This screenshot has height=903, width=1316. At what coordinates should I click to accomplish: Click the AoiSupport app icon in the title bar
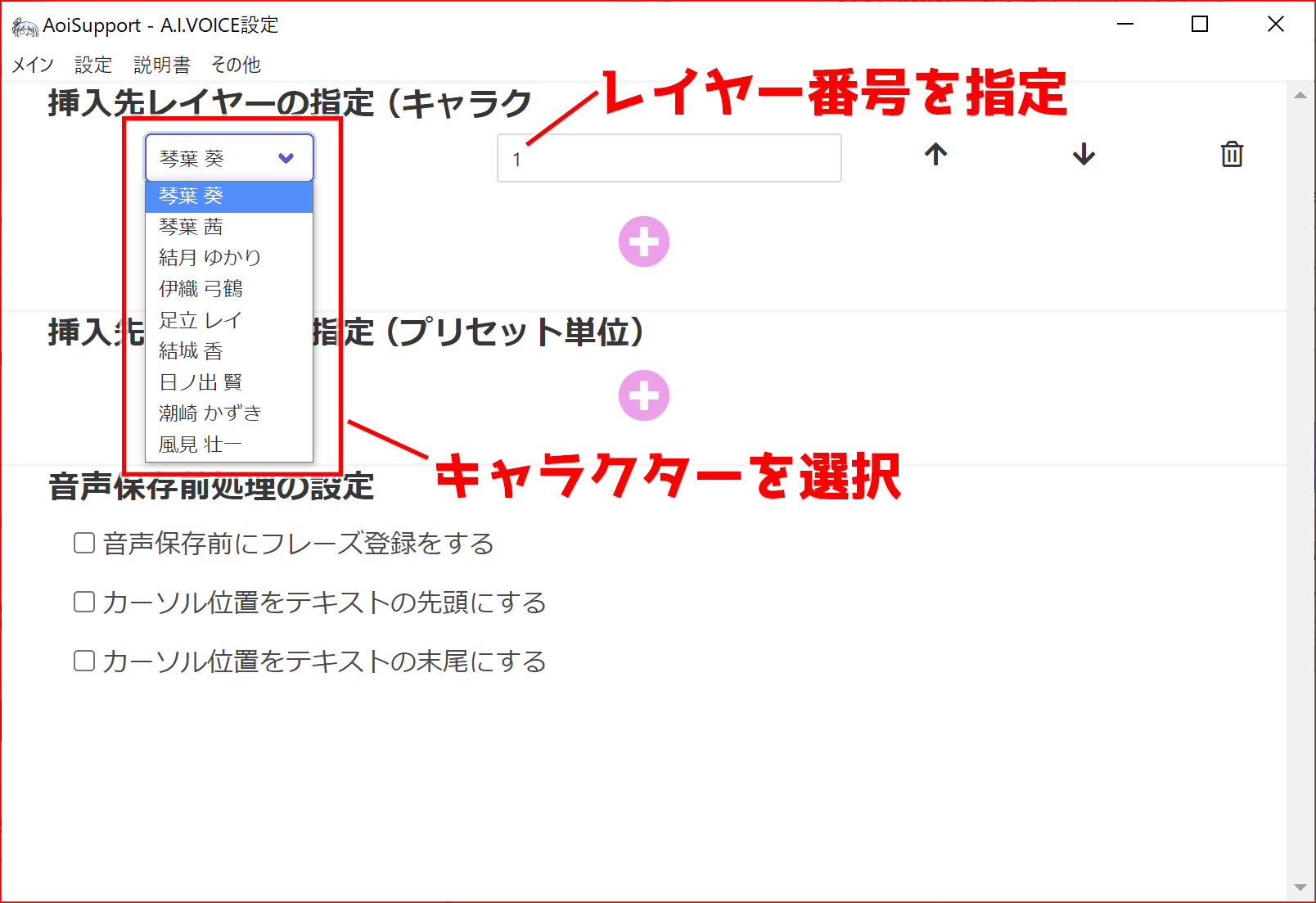click(x=25, y=26)
